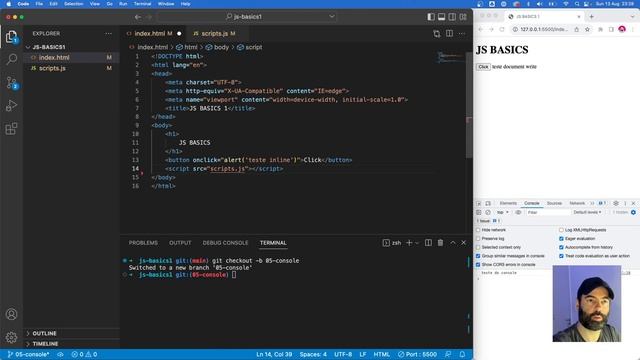Open the top context dropdown in console

tap(502, 212)
